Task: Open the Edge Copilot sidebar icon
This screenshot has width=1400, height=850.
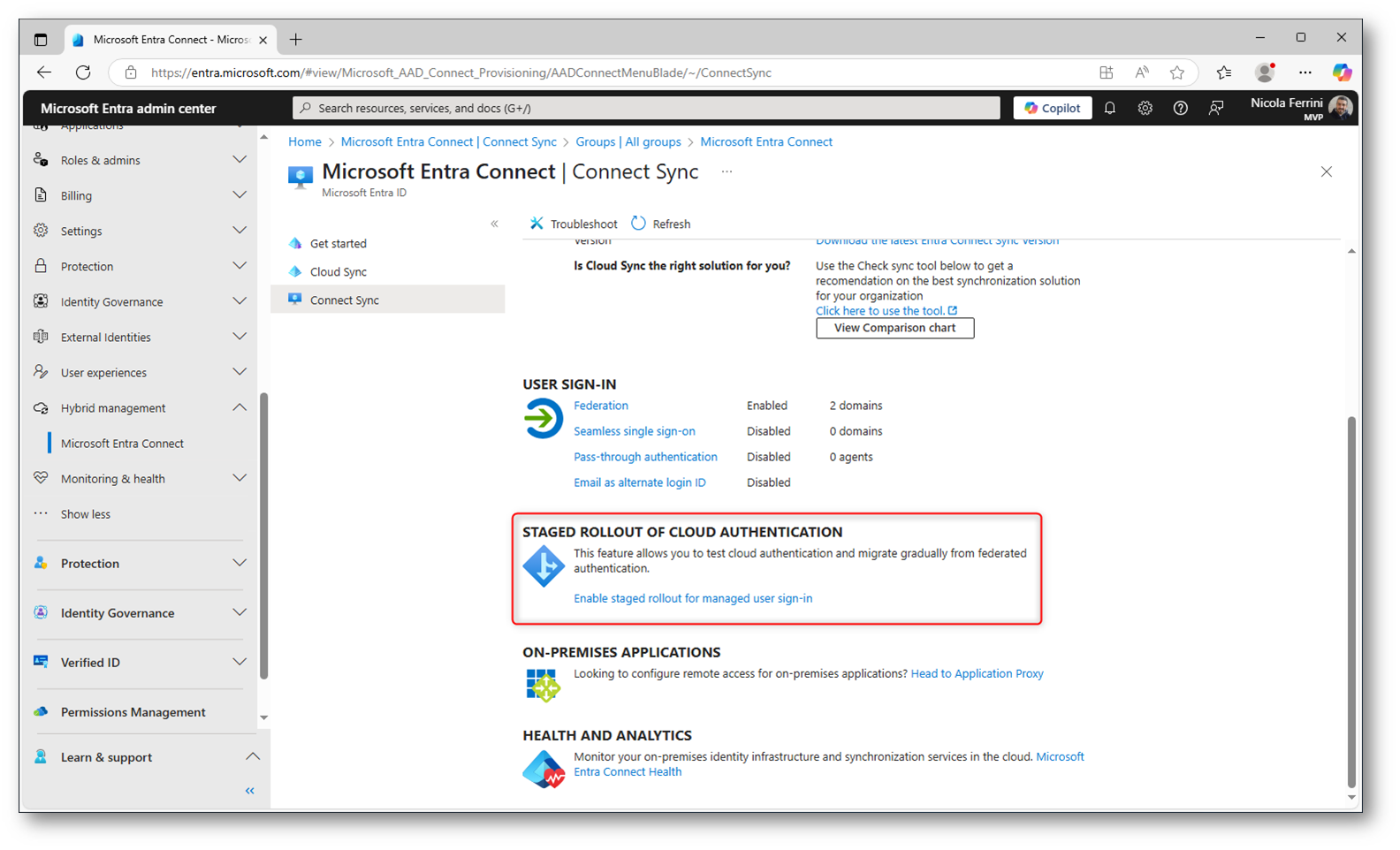Action: (1342, 72)
